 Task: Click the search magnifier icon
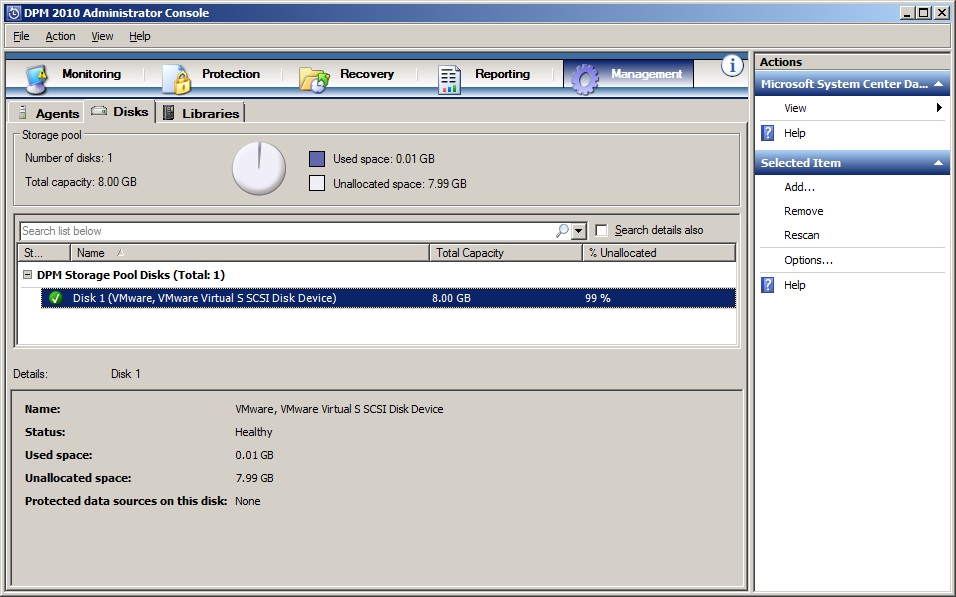point(562,231)
